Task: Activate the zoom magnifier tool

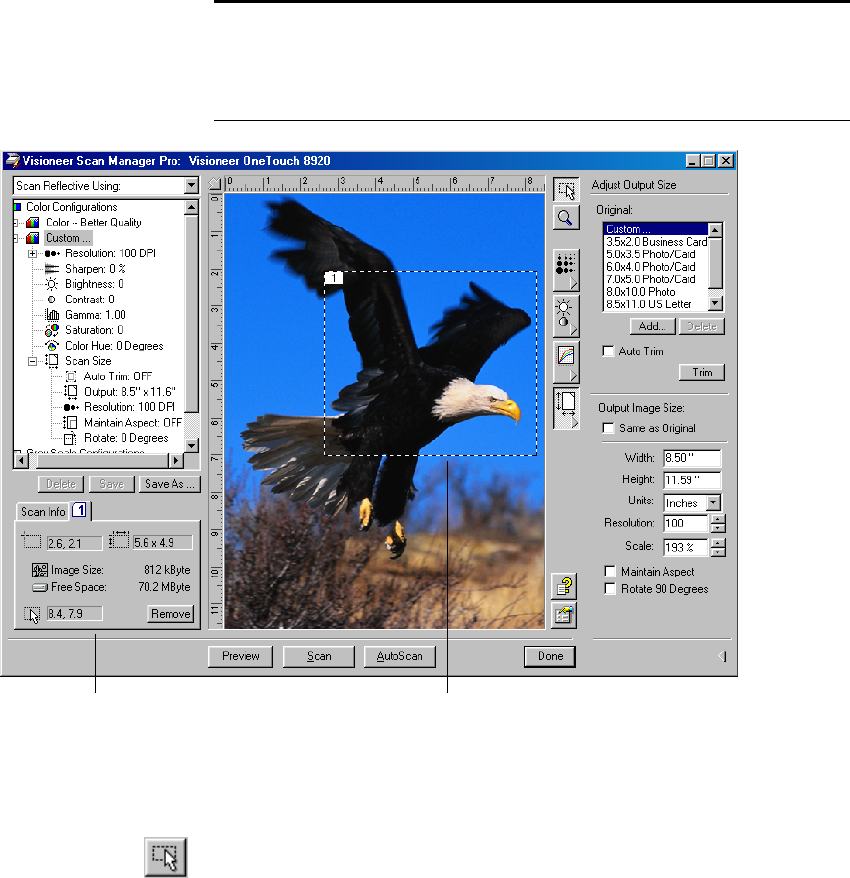Action: click(566, 218)
